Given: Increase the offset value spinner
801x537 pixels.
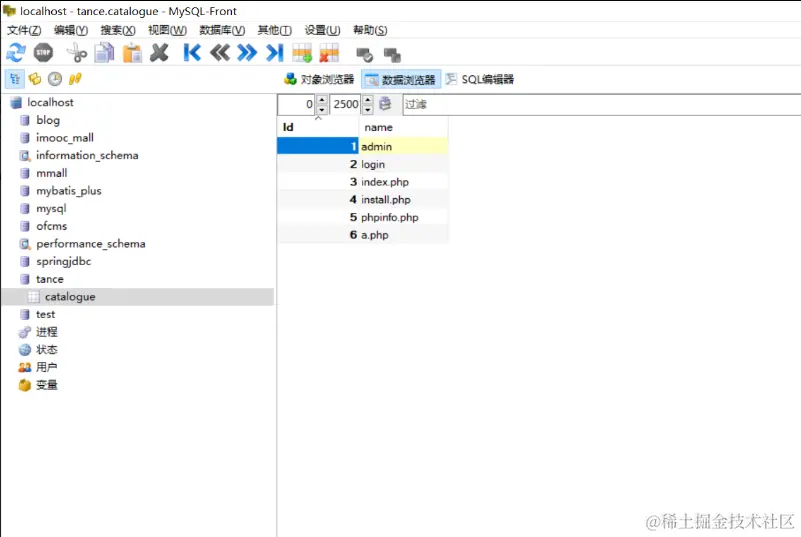Looking at the screenshot, I should pos(322,100).
